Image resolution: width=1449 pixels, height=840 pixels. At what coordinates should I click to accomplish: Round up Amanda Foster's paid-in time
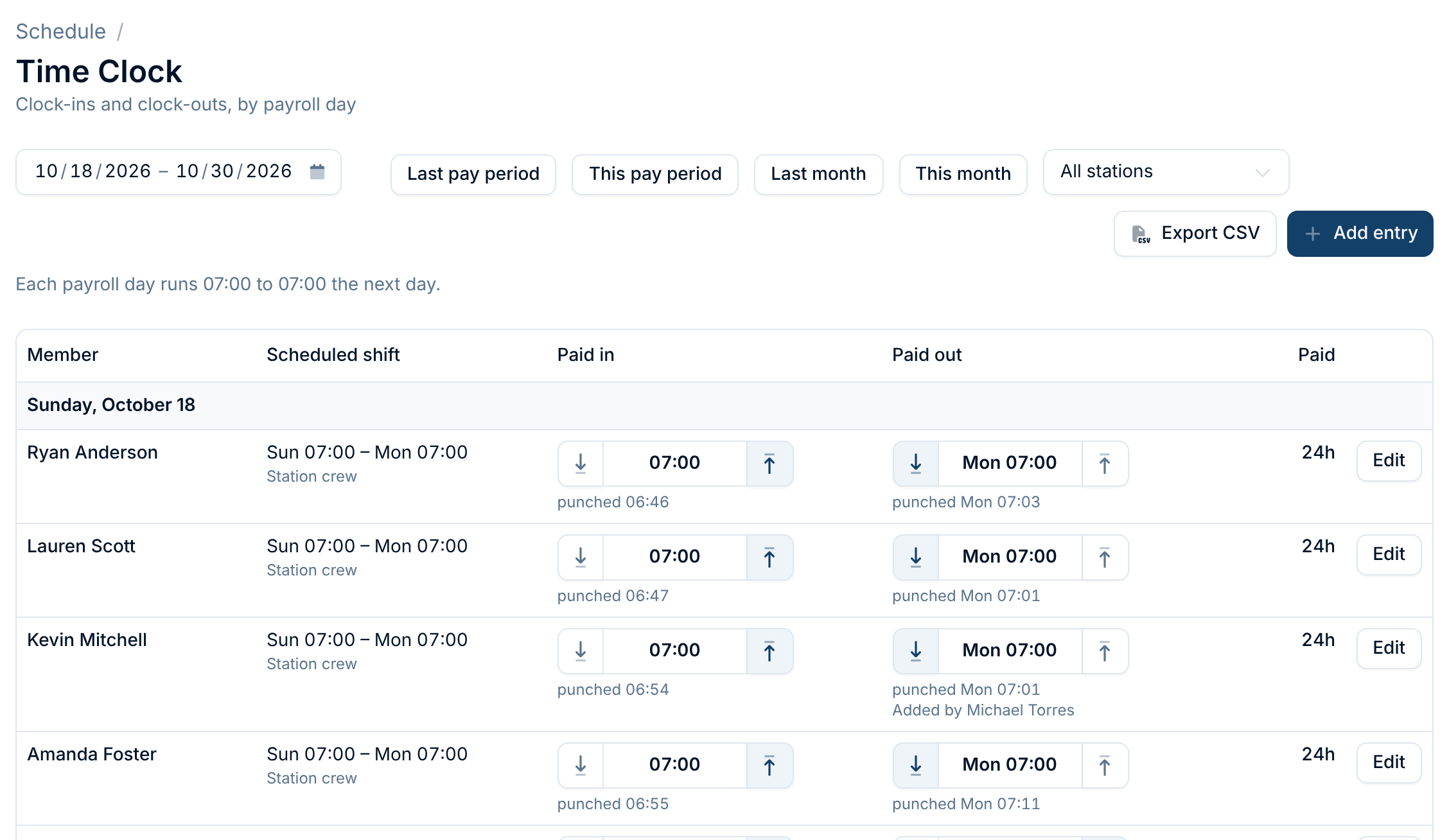[x=769, y=766]
